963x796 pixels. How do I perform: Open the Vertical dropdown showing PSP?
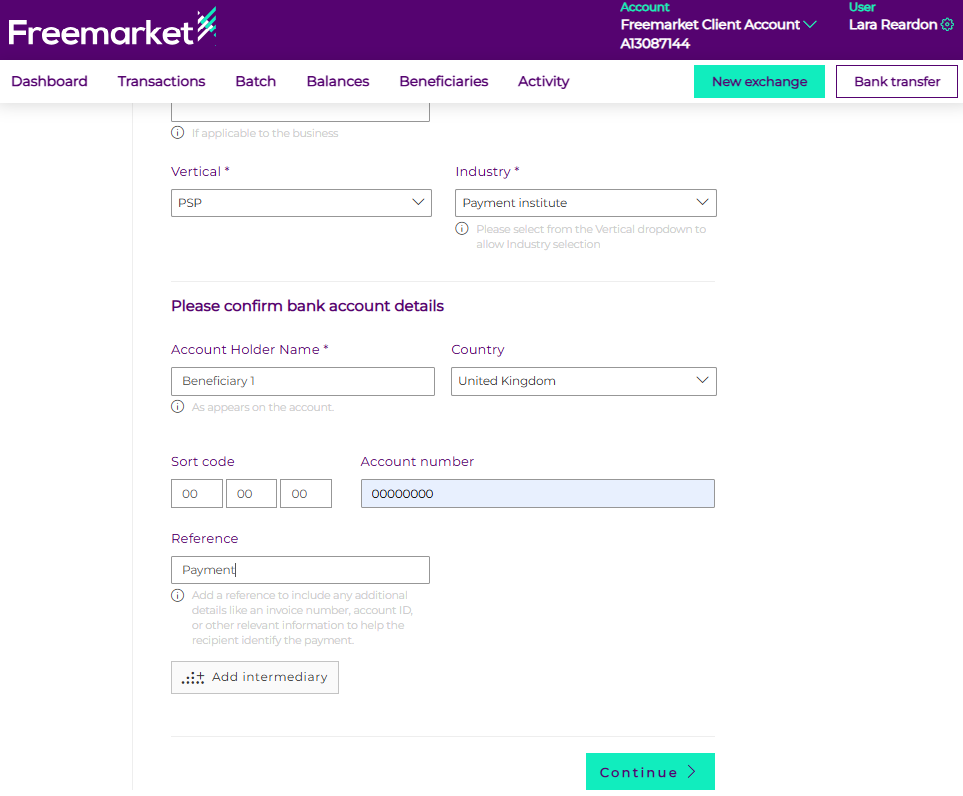tap(301, 203)
